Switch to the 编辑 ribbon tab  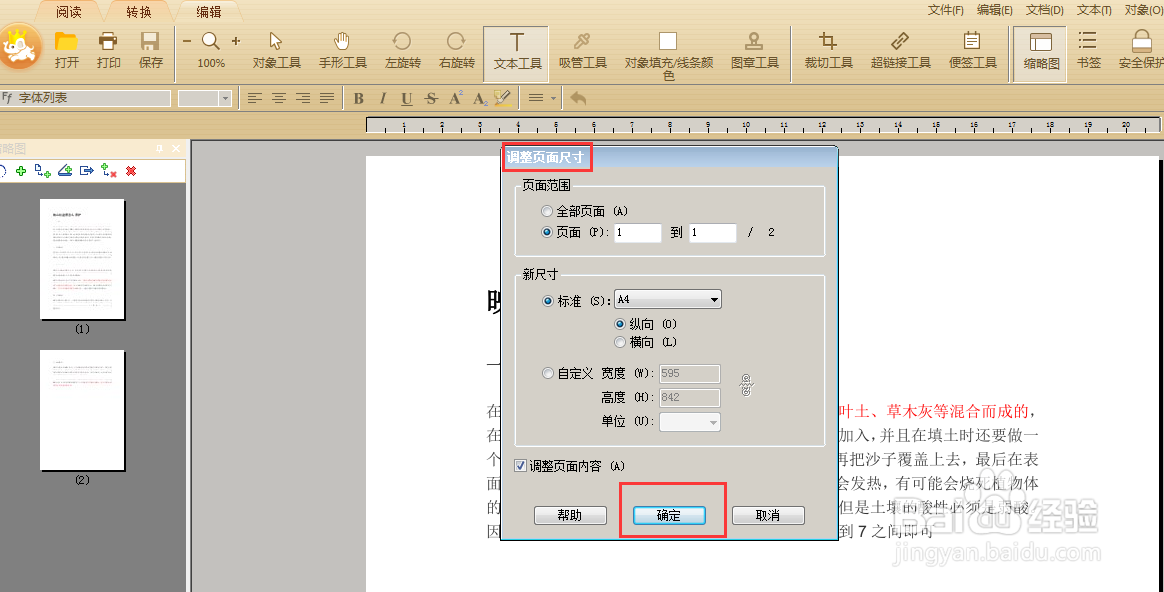click(208, 12)
